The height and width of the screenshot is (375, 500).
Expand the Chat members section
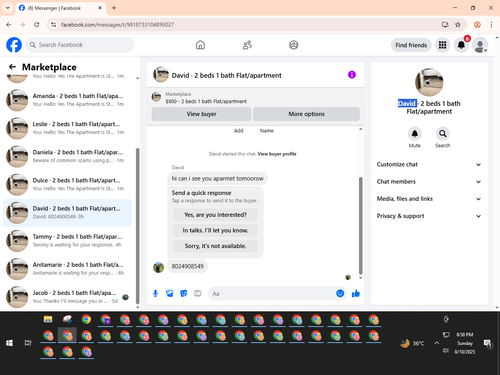tap(429, 182)
